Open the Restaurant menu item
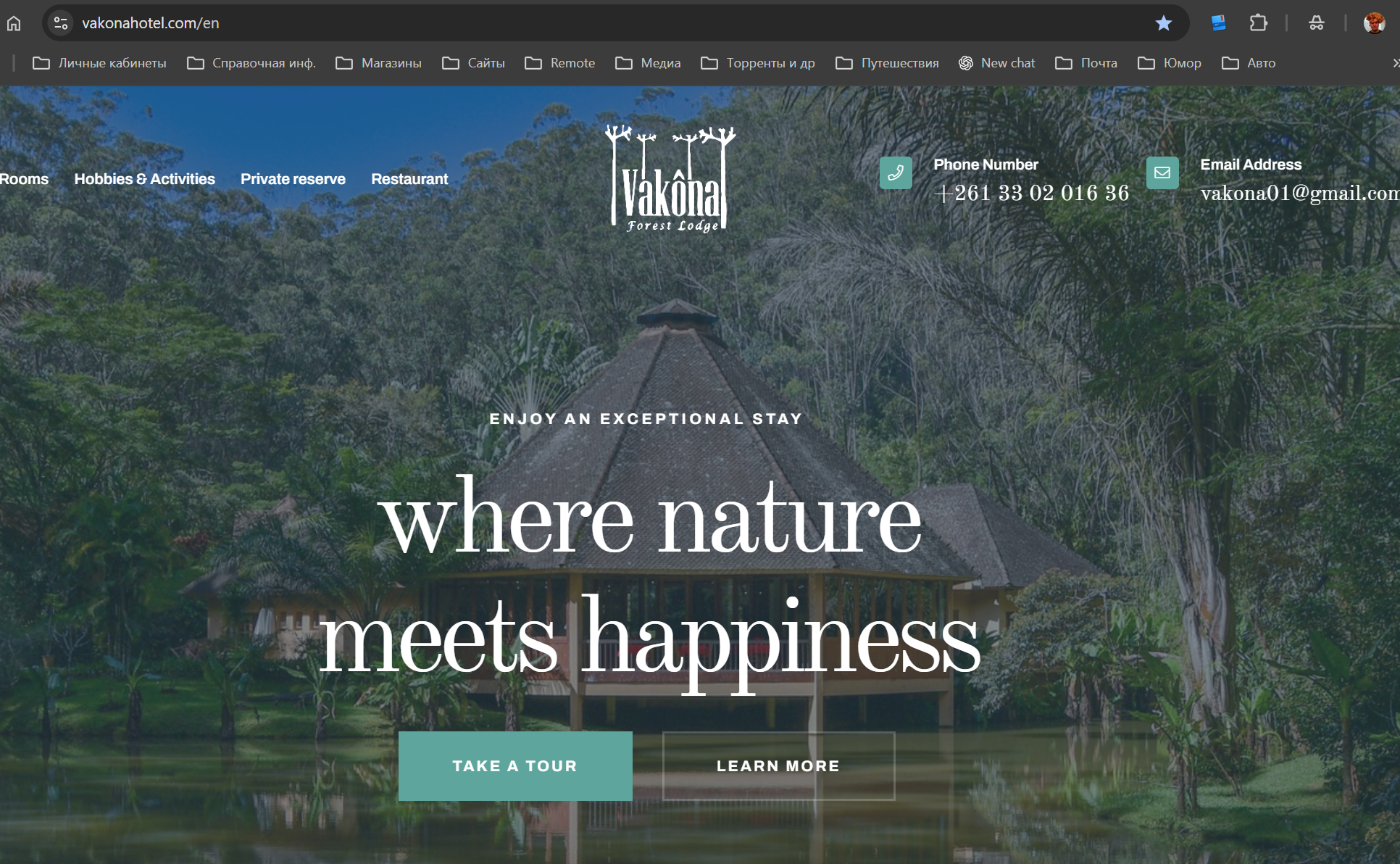 409,179
